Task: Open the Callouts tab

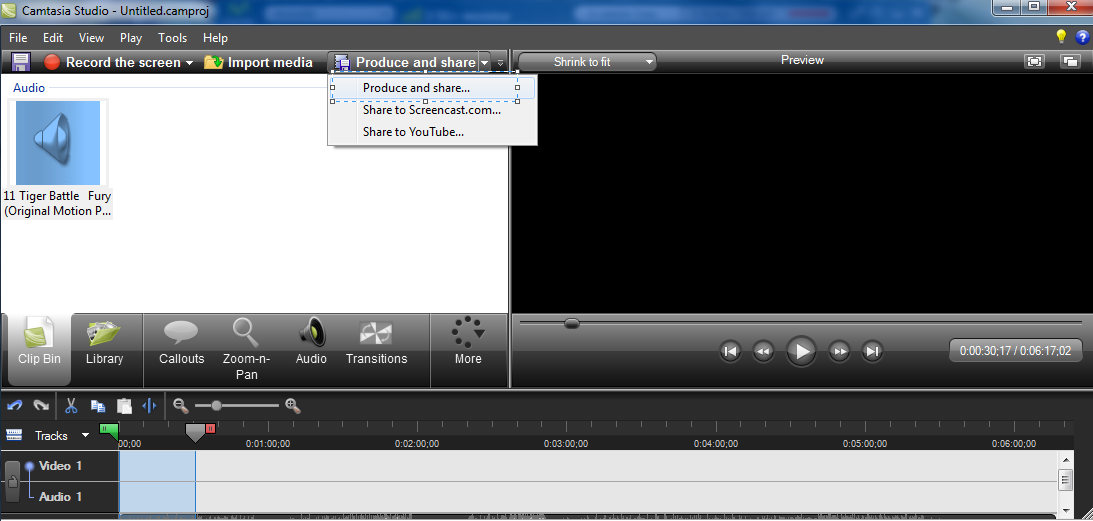Action: (181, 342)
